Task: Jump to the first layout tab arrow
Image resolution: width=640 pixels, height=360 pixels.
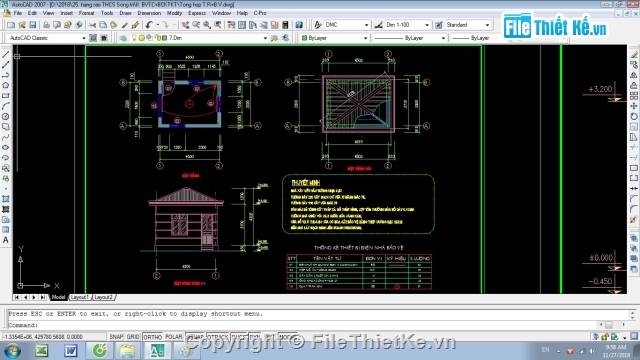Action: [x=17, y=297]
